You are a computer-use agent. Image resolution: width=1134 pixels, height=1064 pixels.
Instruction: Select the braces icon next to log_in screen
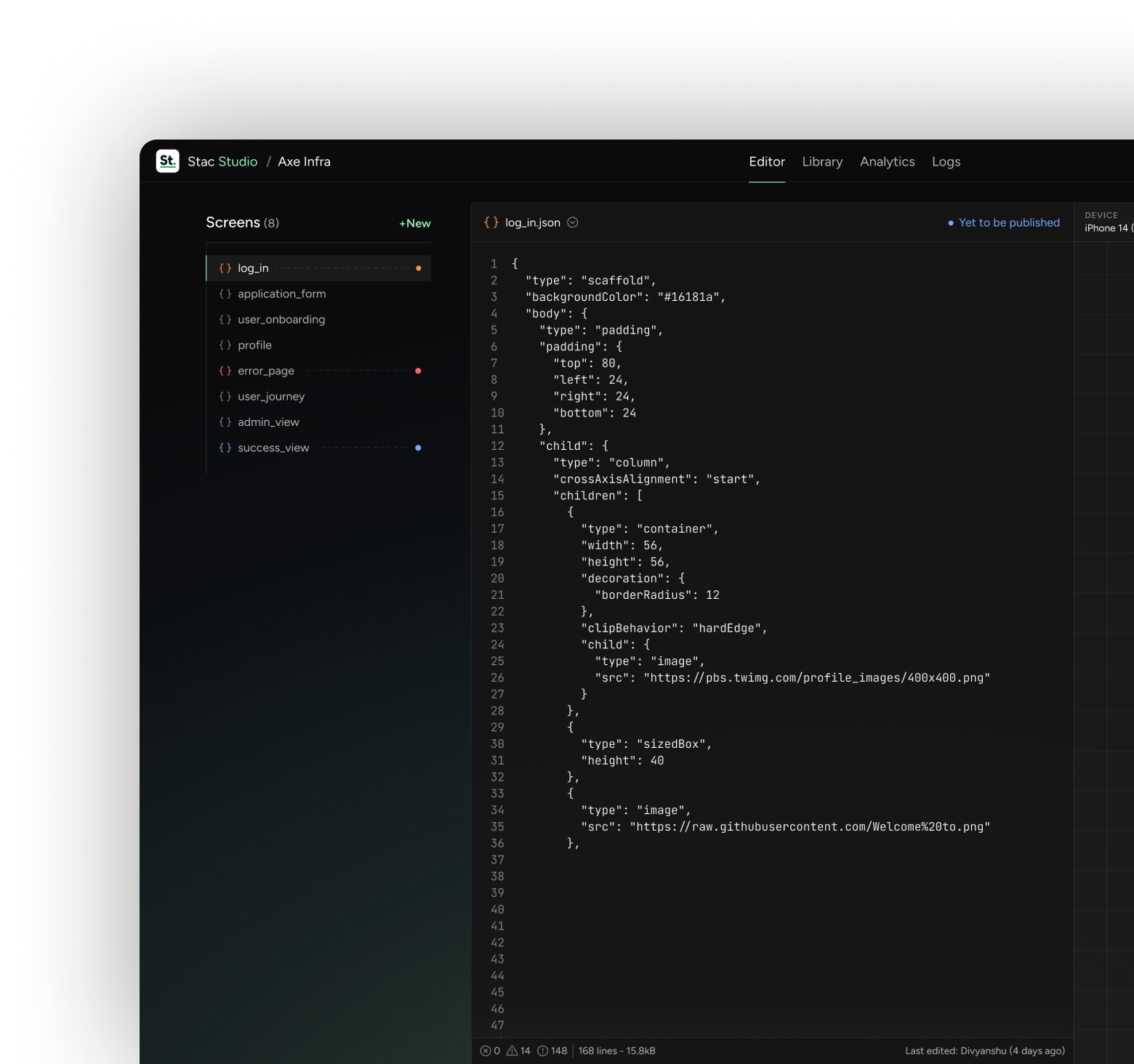click(226, 267)
